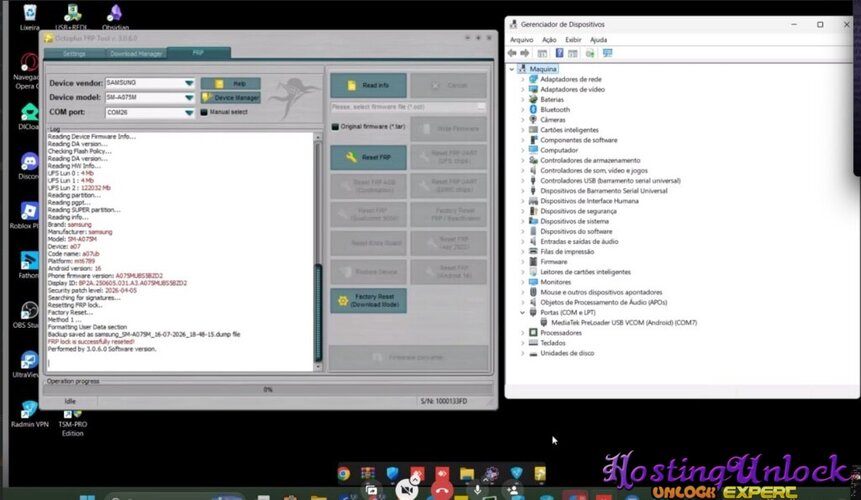This screenshot has width=861, height=500.
Task: Switch to the Download Manager tab
Action: point(136,53)
